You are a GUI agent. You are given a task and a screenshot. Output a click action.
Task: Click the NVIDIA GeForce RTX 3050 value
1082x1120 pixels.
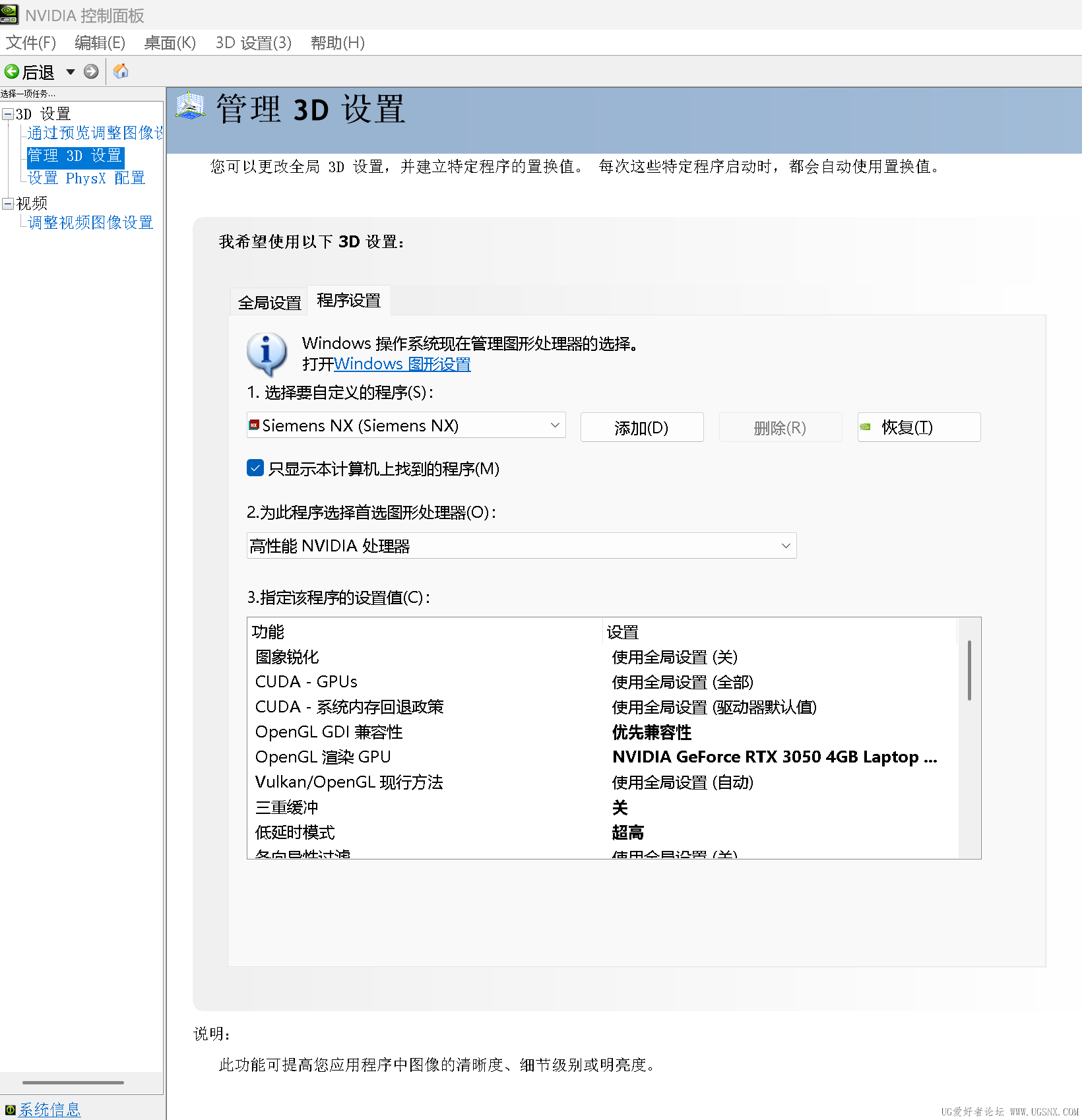(775, 757)
